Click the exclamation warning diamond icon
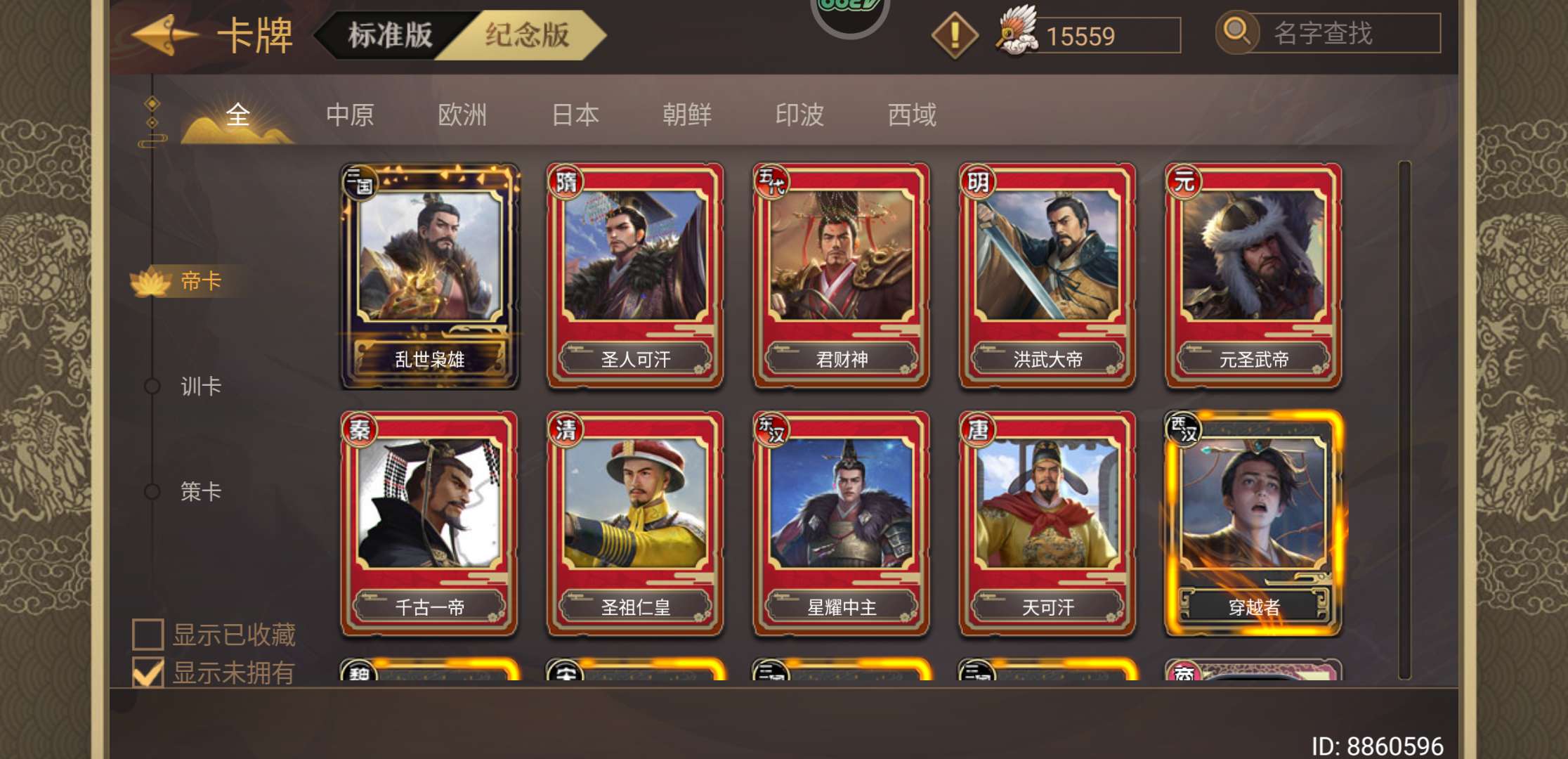Screen dimensions: 1568x759 954,34
